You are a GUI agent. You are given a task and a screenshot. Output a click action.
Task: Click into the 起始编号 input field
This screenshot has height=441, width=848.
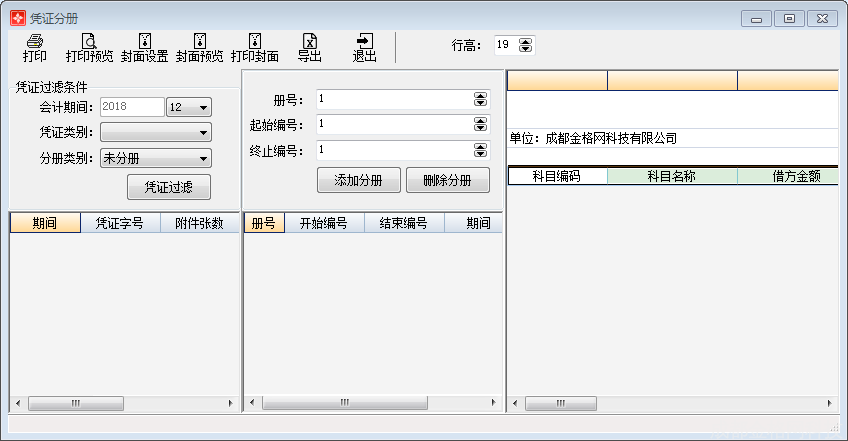point(395,124)
